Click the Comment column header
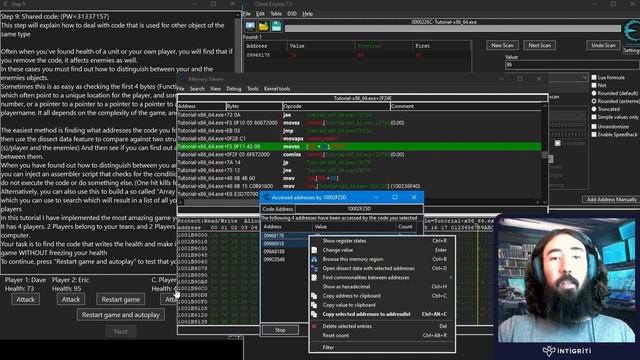 tap(466, 106)
